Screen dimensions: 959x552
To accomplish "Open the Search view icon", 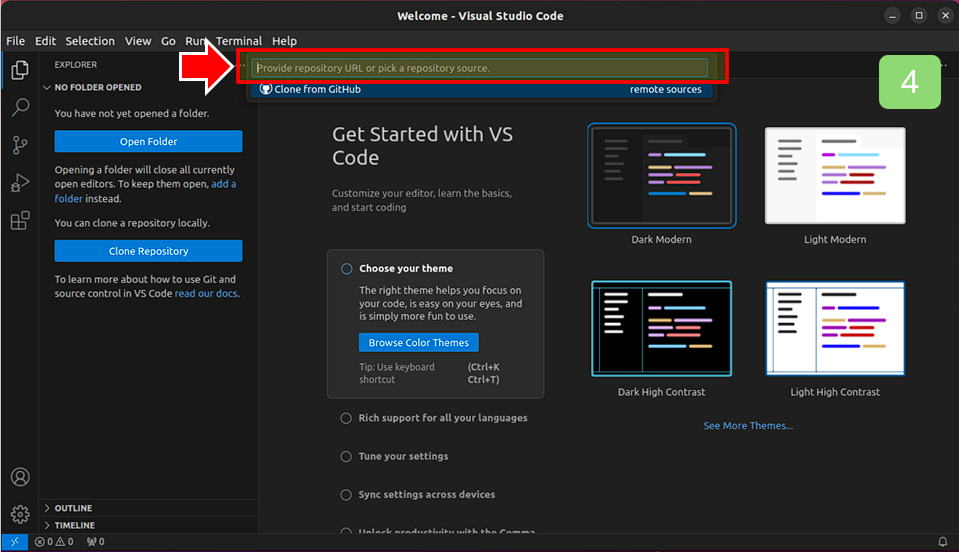I will (20, 108).
